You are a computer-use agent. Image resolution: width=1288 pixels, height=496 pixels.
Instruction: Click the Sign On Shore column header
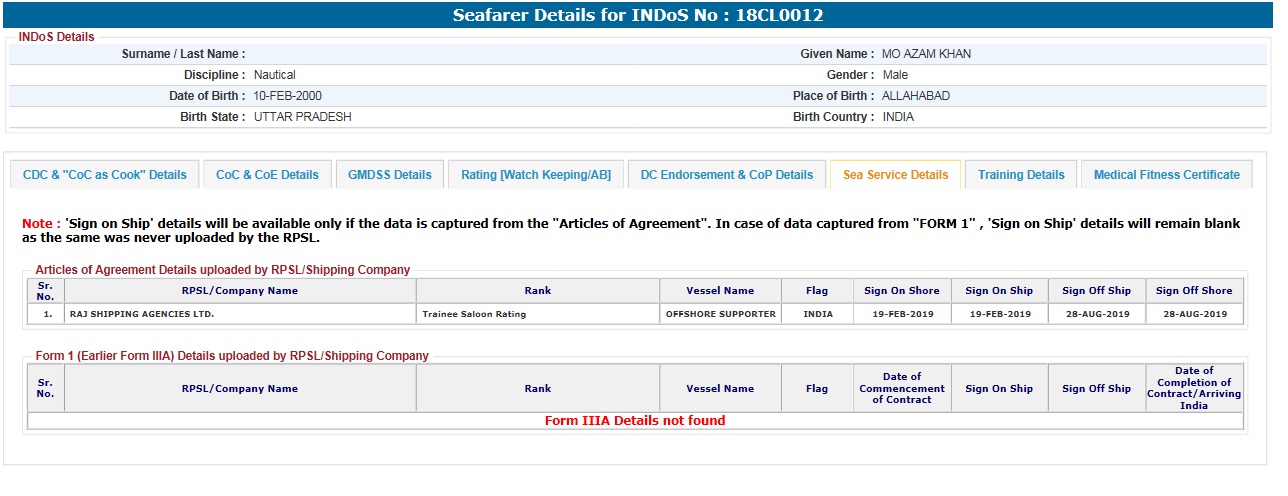(x=901, y=291)
